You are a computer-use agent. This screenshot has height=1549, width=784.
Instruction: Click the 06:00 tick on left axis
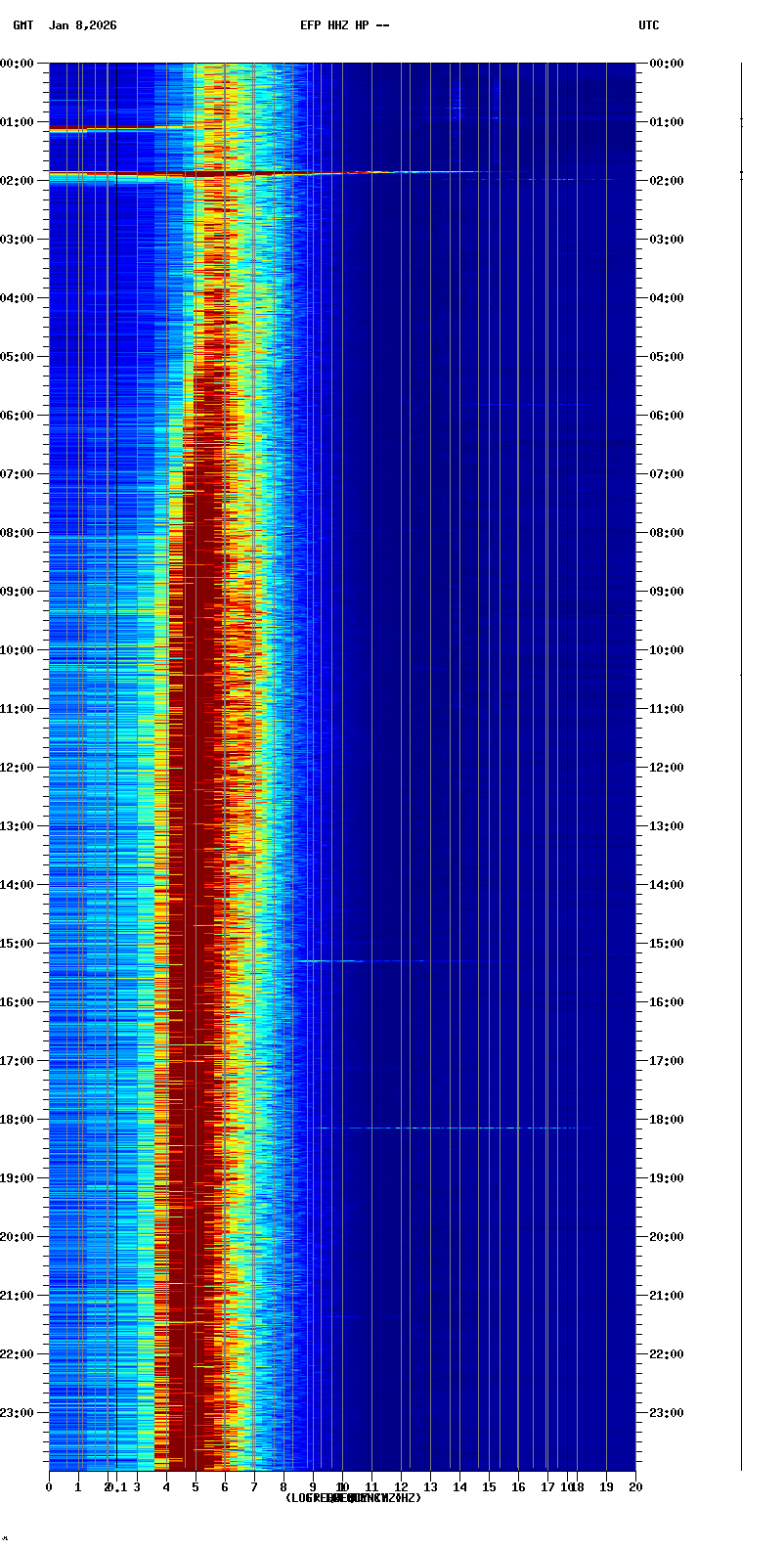[19, 416]
